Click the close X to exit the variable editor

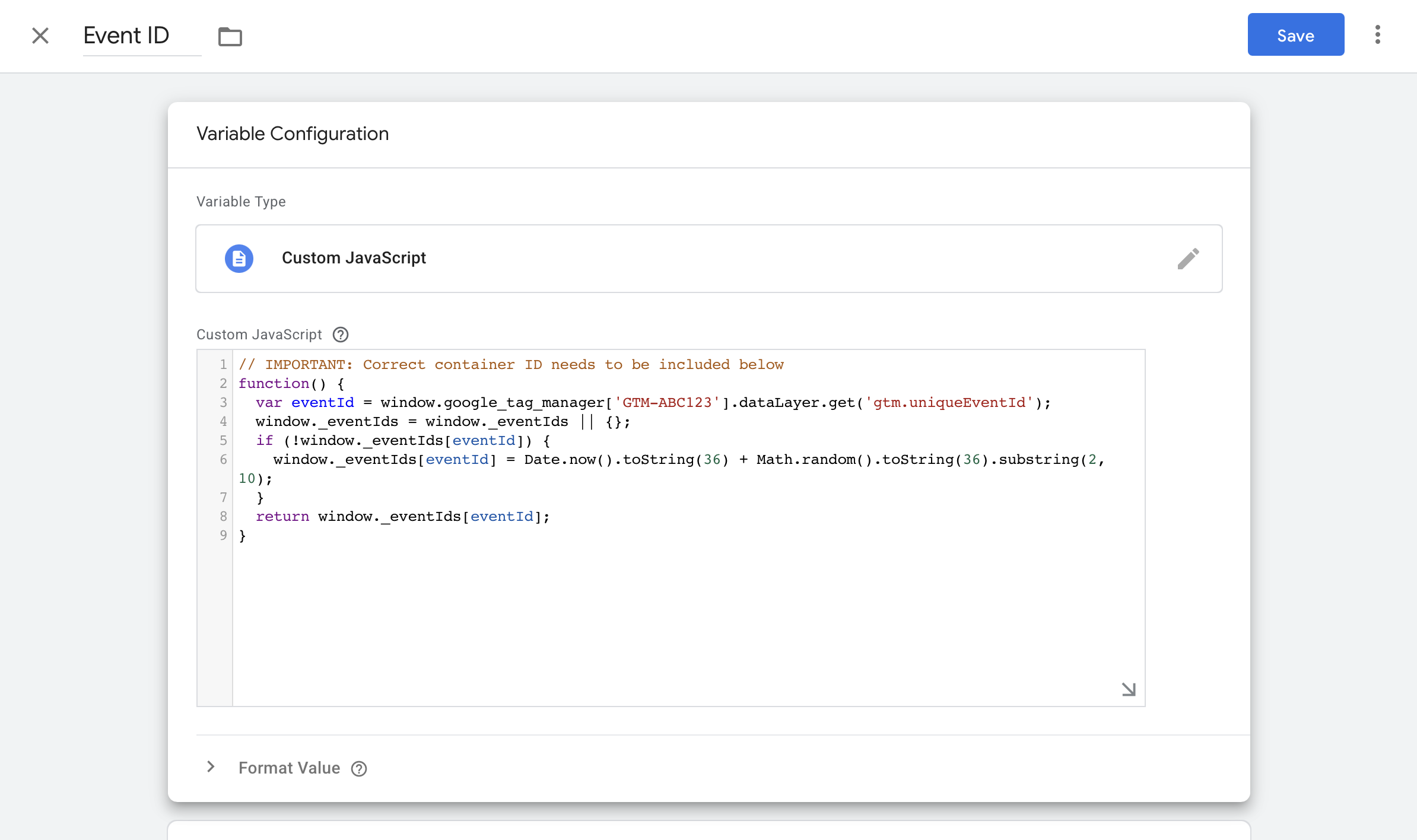pos(40,36)
